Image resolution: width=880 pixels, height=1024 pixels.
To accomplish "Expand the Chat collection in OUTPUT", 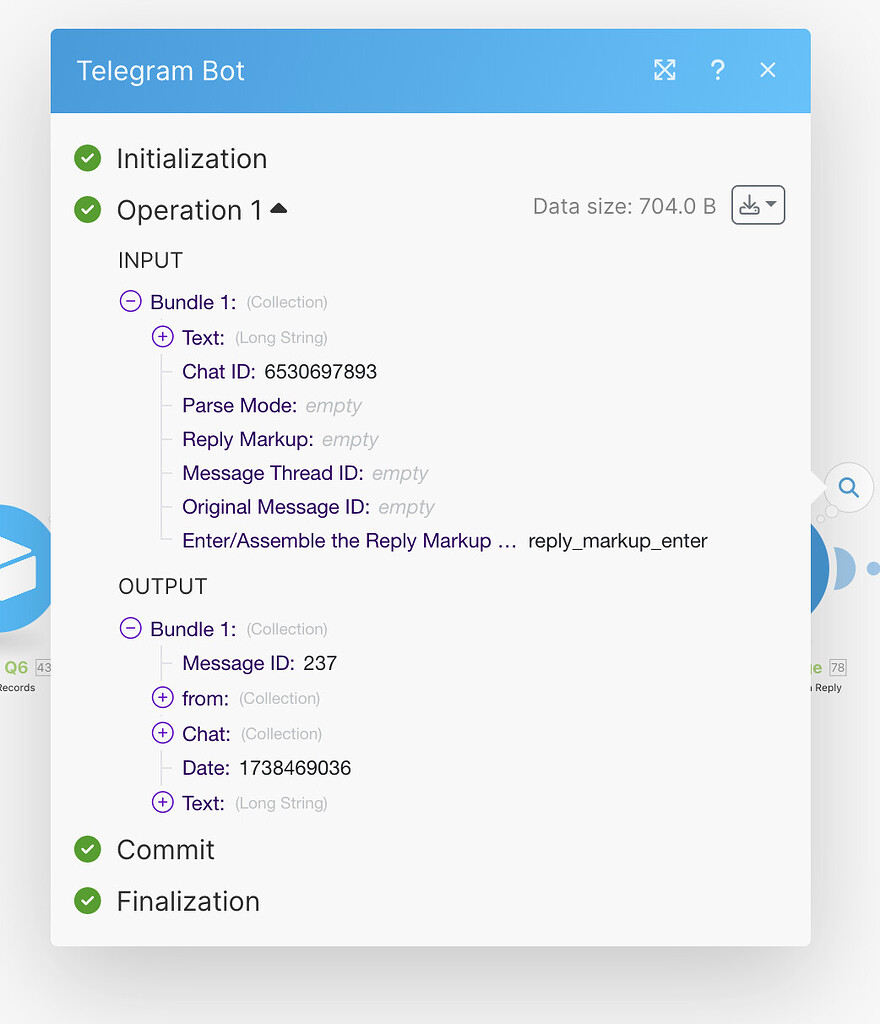I will [x=162, y=733].
